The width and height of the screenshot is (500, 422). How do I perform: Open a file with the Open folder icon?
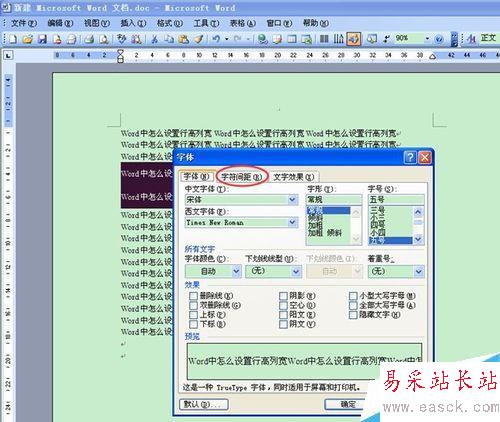click(x=28, y=39)
